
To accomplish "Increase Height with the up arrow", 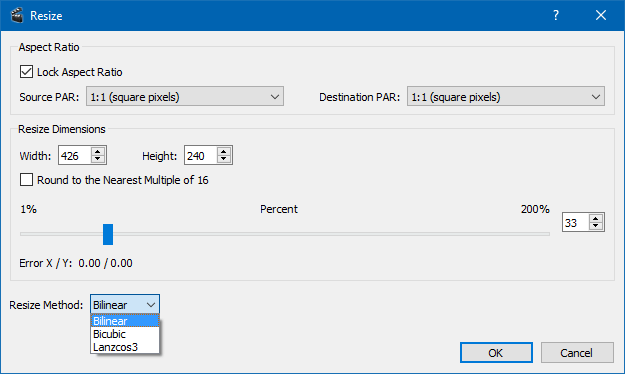I will pyautogui.click(x=224, y=151).
